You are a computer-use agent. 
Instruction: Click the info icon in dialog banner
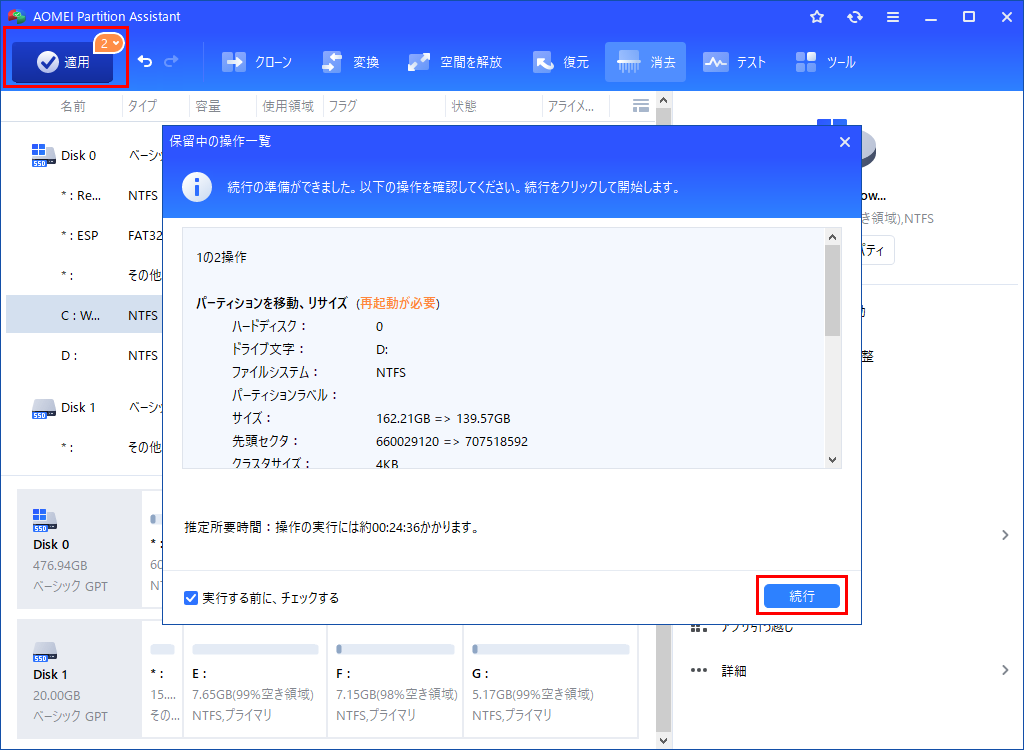(x=197, y=188)
